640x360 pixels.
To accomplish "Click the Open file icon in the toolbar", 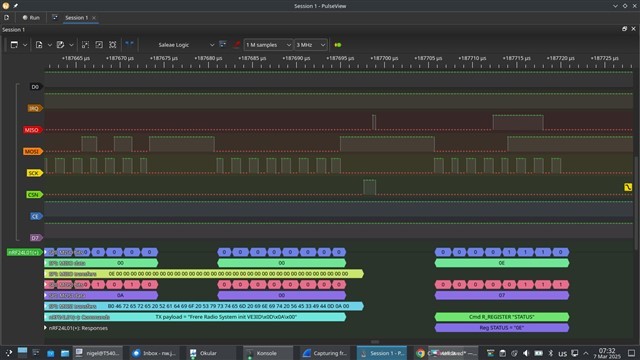I will [x=39, y=44].
